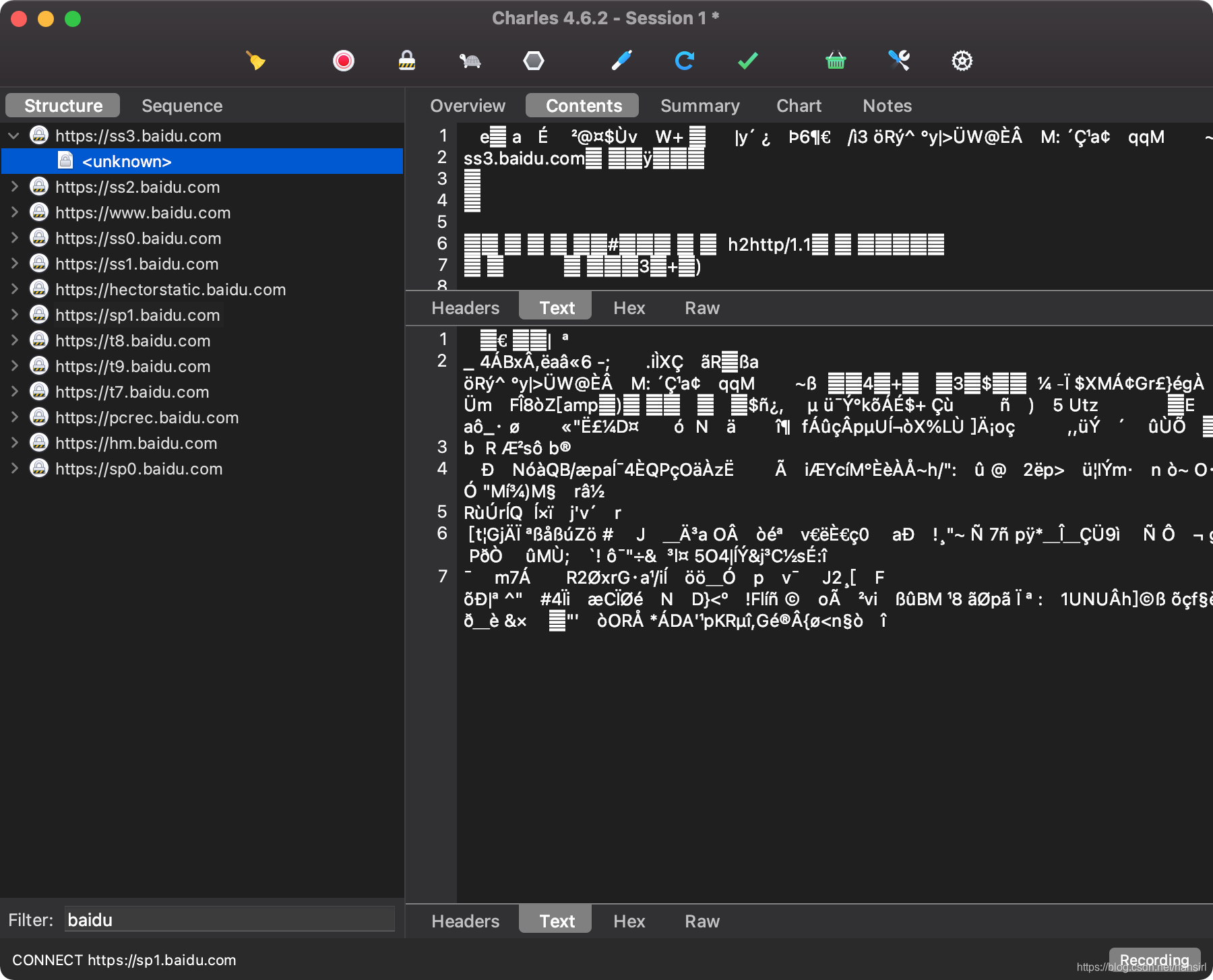1213x980 pixels.
Task: Select https://www.baidu.com tree row
Action: pos(202,212)
